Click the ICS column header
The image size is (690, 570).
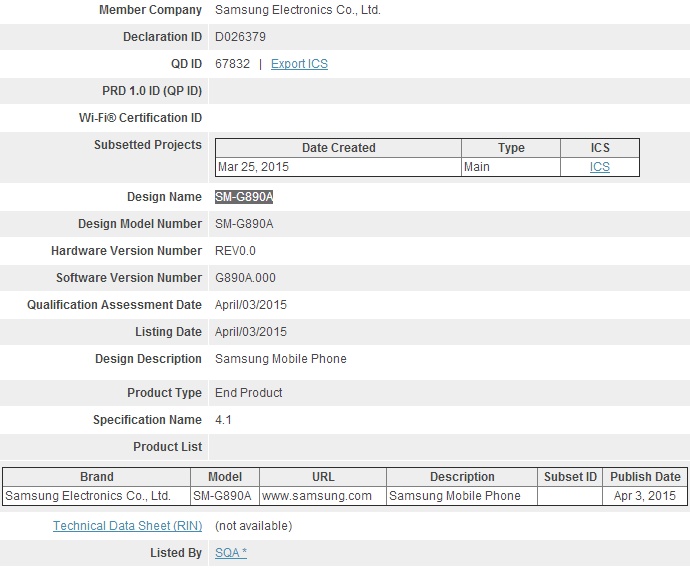pos(600,148)
